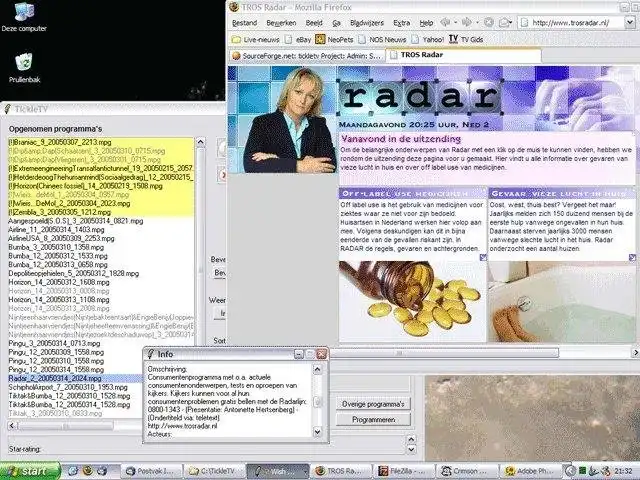Open the Bestand menu
Image resolution: width=640 pixels, height=480 pixels.
(244, 23)
